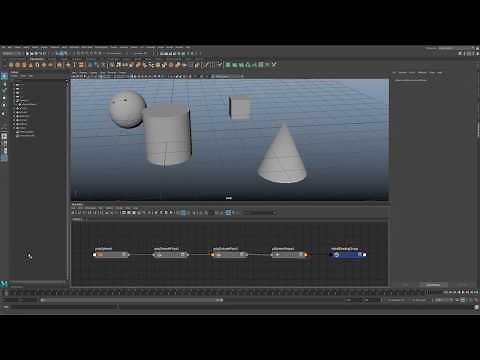Select the pSphereShape1 node in Node Editor
This screenshot has height=360, width=480.
289,254
